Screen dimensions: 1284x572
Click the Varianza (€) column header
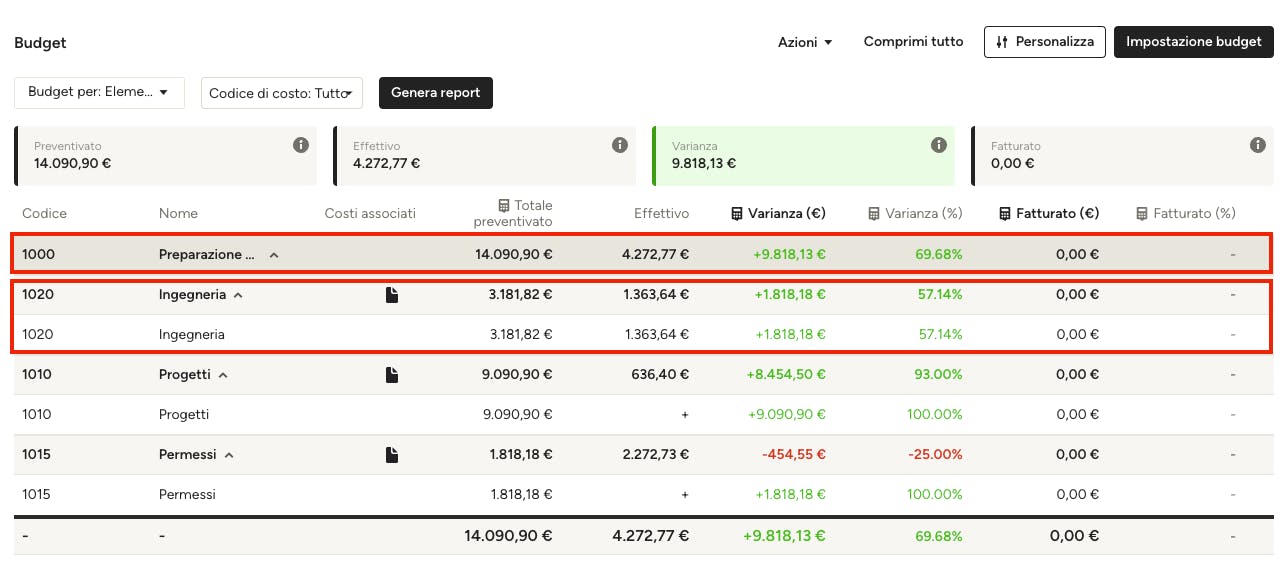coord(778,213)
